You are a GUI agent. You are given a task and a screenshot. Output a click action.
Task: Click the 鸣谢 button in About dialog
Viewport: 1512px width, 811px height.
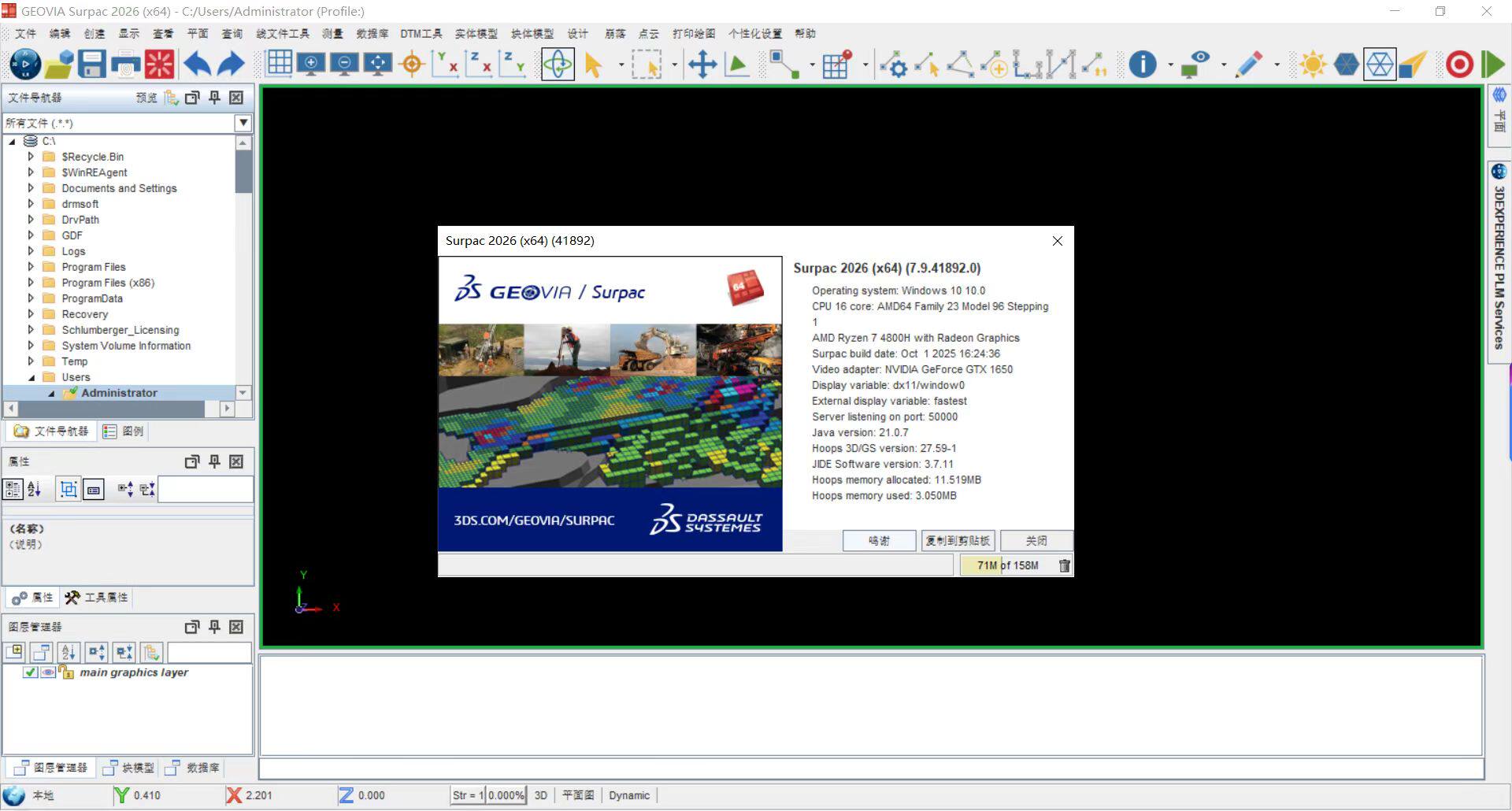click(879, 541)
